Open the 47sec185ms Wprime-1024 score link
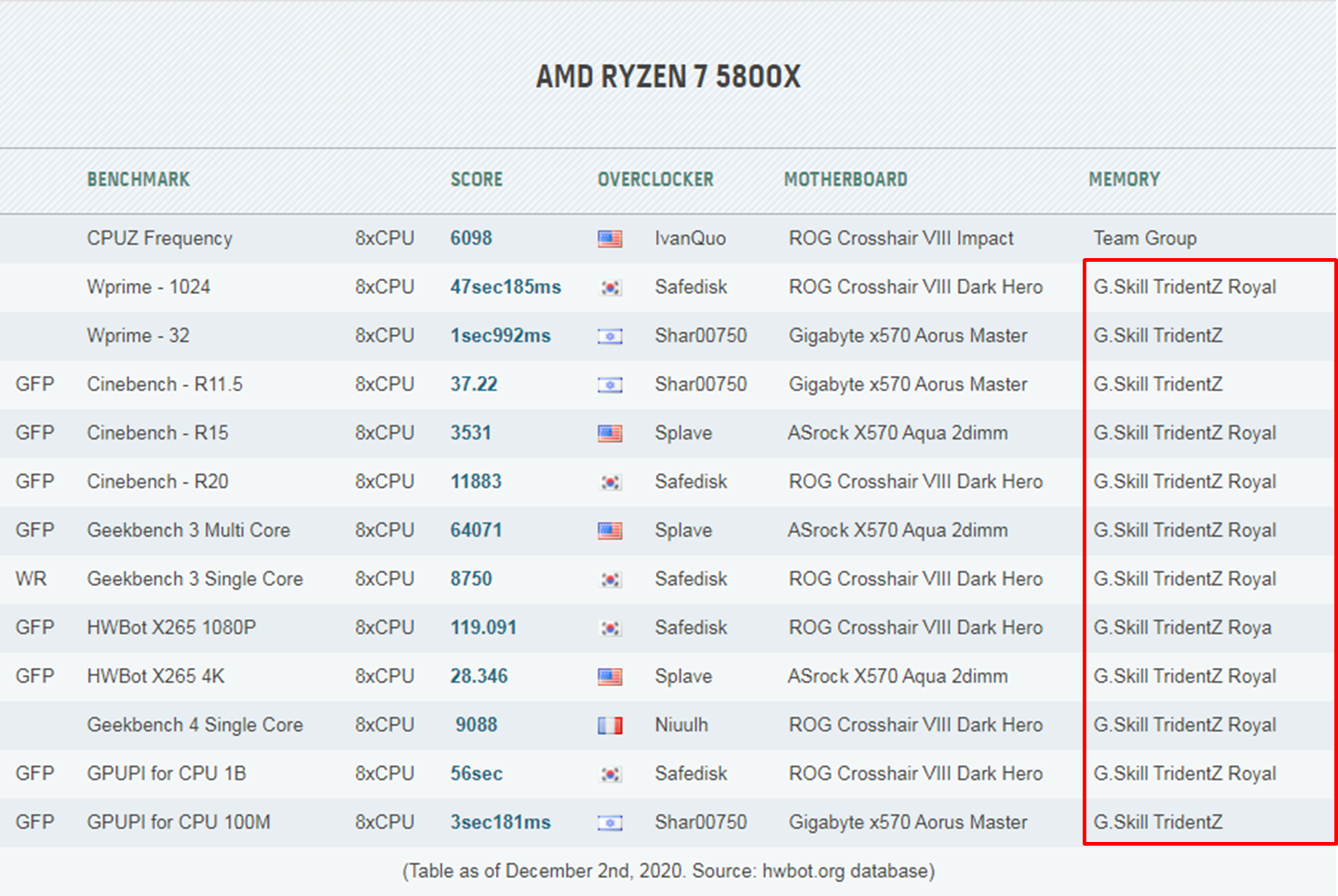 [x=505, y=286]
